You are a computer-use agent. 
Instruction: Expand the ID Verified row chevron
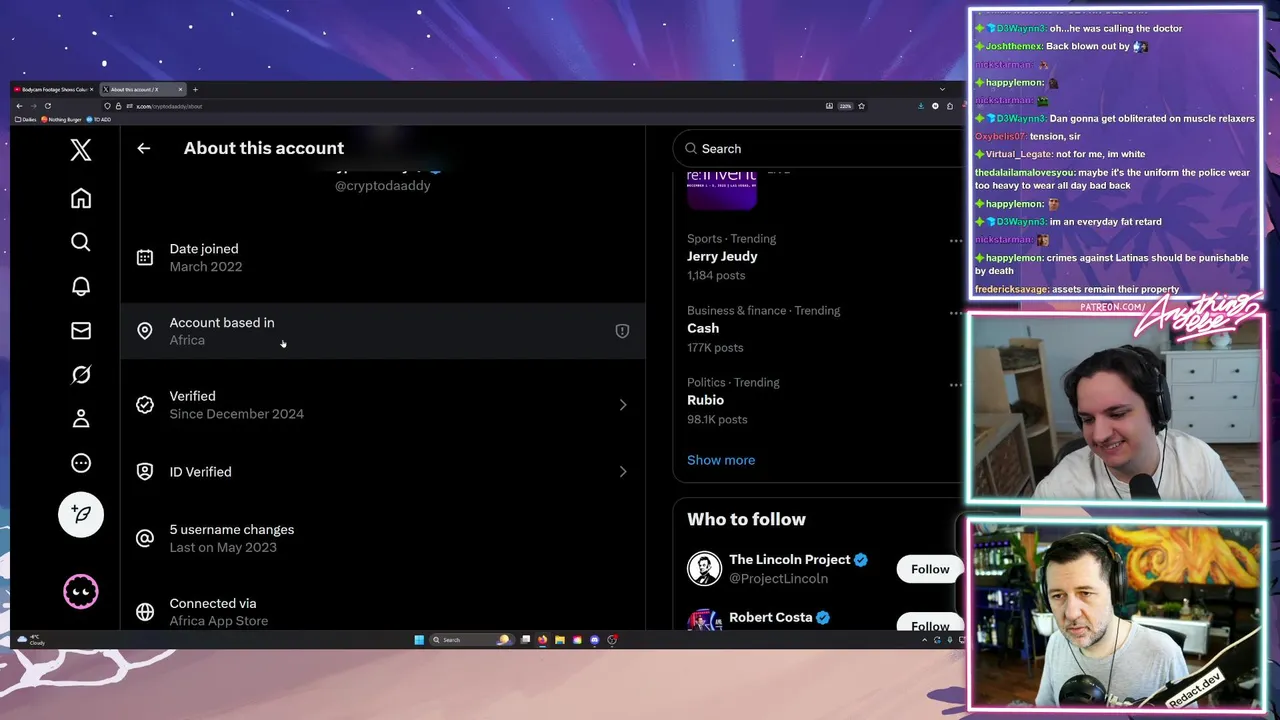pyautogui.click(x=622, y=472)
